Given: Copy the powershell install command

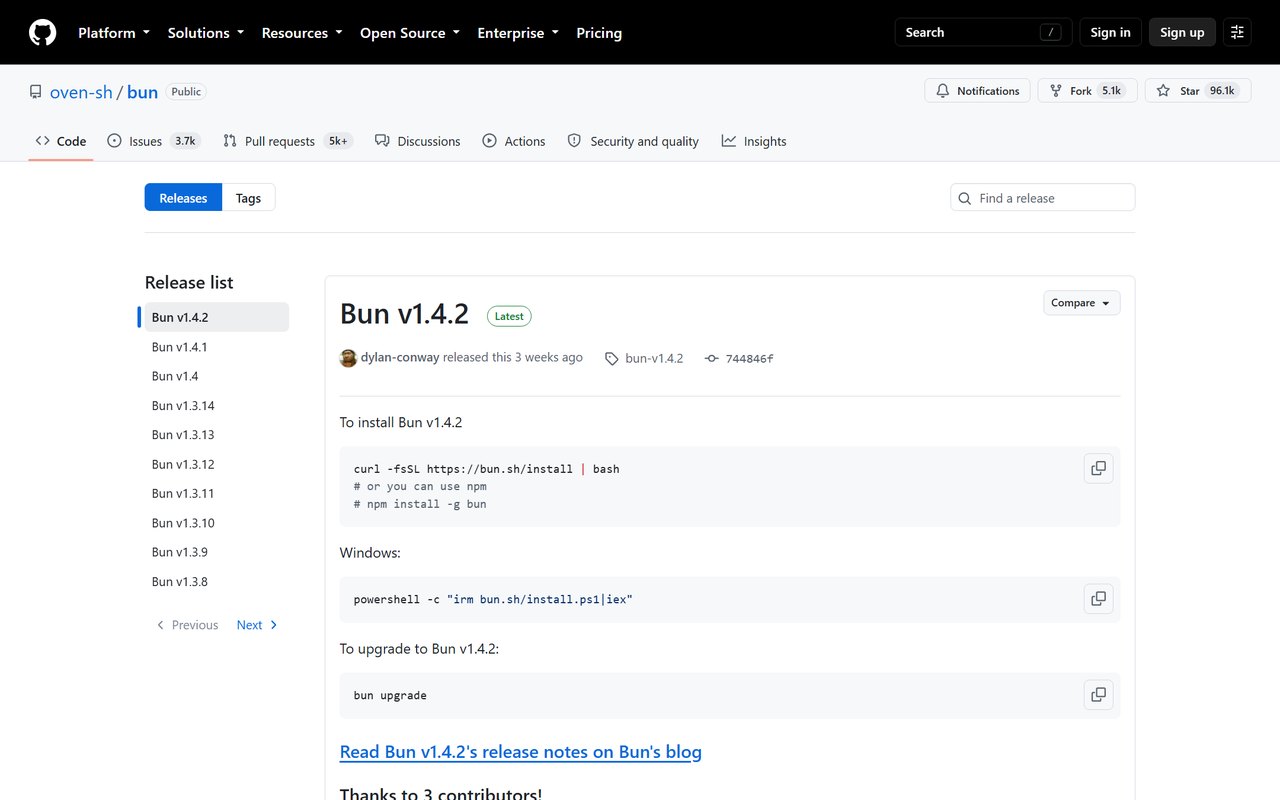Looking at the screenshot, I should 1098,599.
